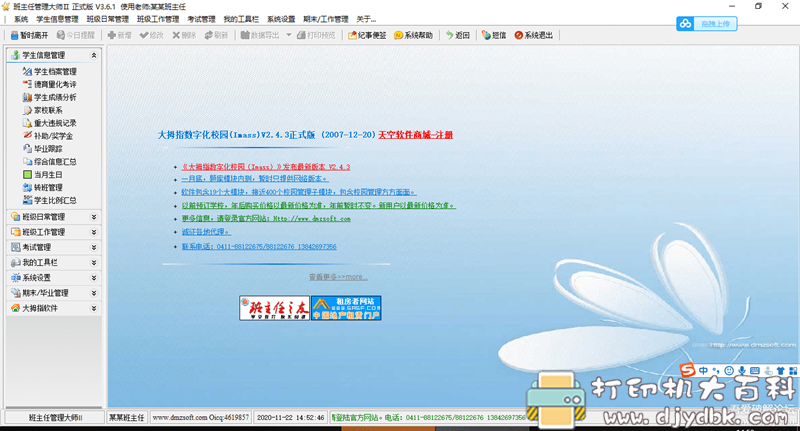
Task: Click the 打印预览 toolbar button
Action: (316, 35)
